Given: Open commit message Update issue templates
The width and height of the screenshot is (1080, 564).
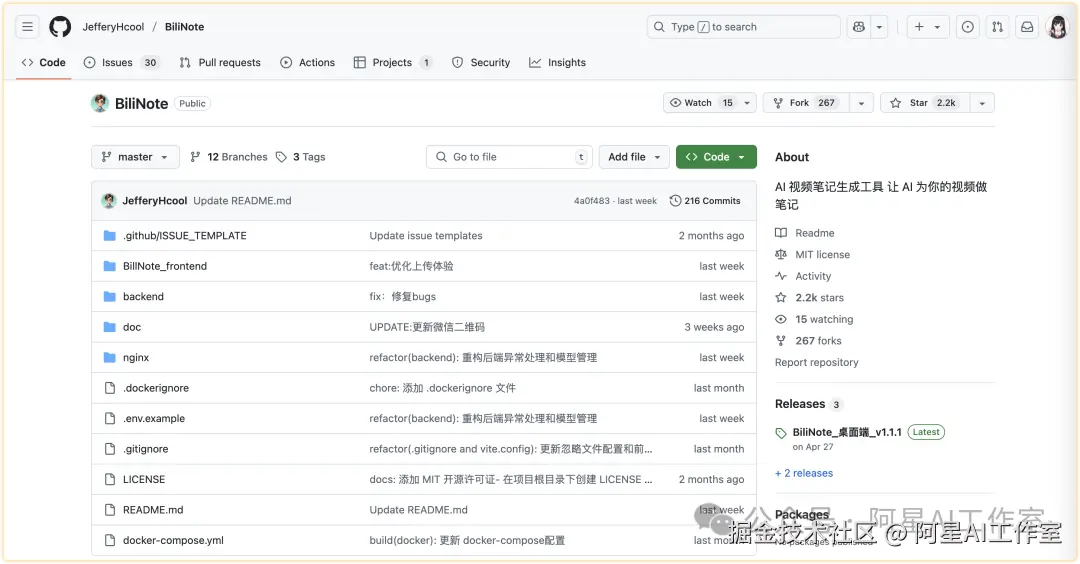Looking at the screenshot, I should [x=426, y=236].
